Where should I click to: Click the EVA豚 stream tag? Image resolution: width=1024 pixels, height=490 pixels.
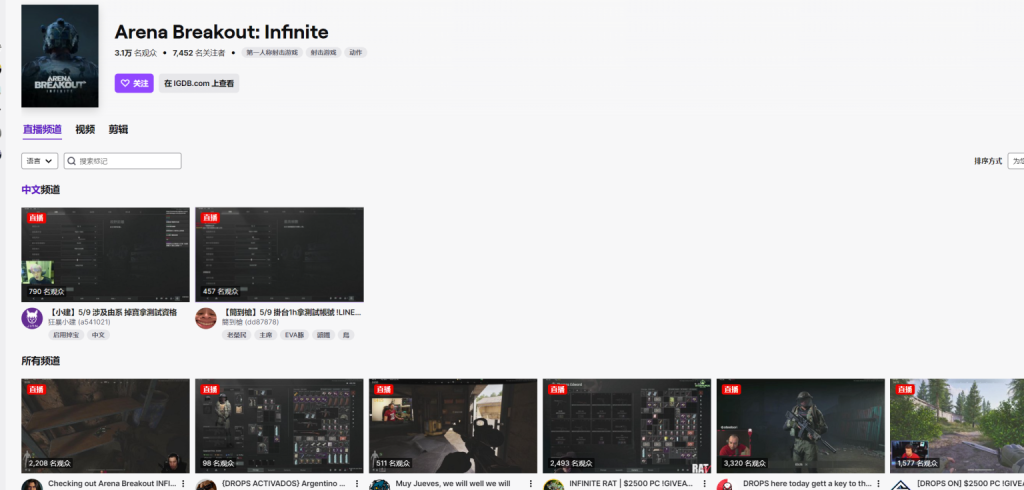point(295,335)
